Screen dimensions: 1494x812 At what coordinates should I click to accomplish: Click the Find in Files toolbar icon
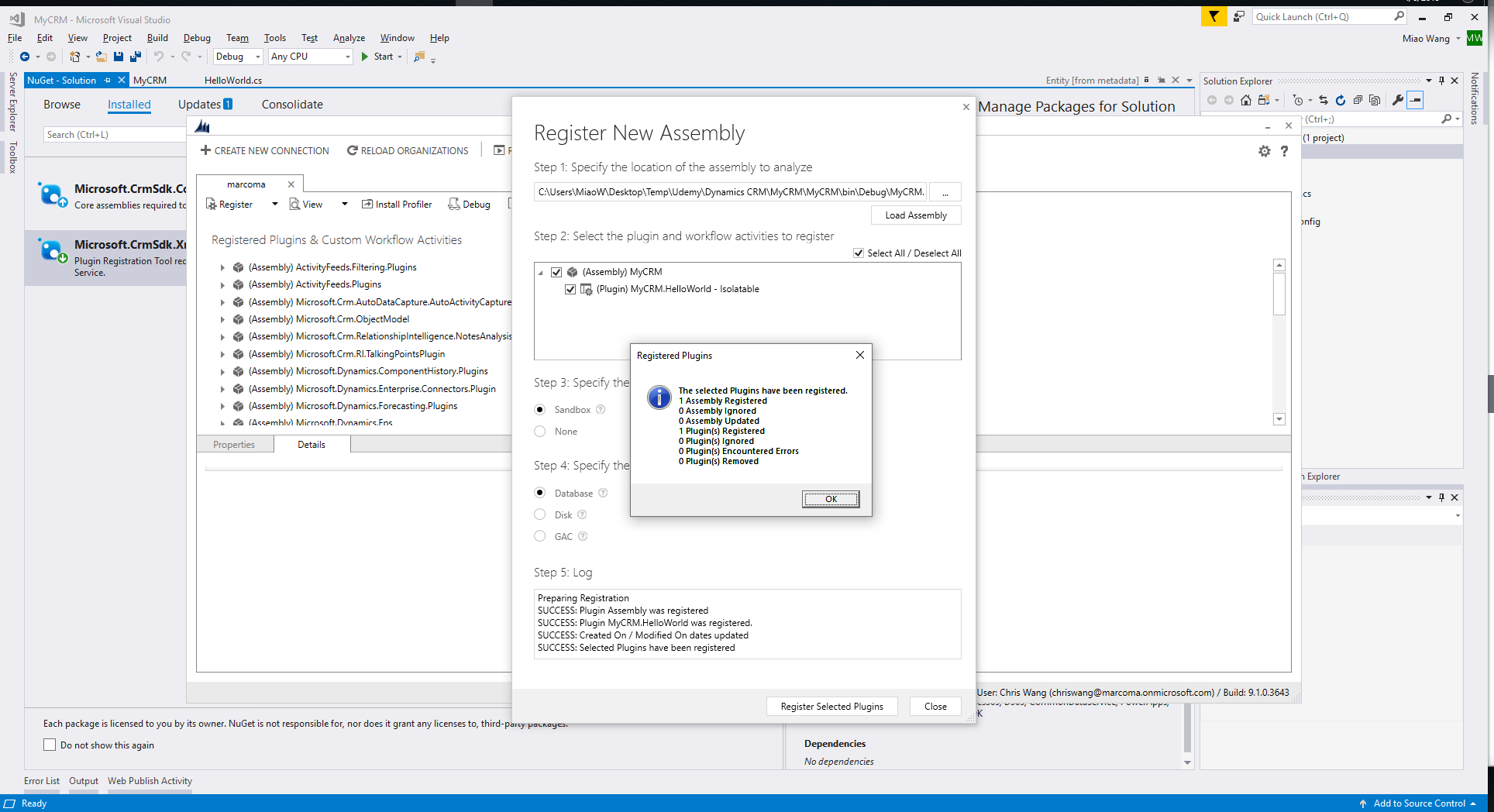click(419, 57)
